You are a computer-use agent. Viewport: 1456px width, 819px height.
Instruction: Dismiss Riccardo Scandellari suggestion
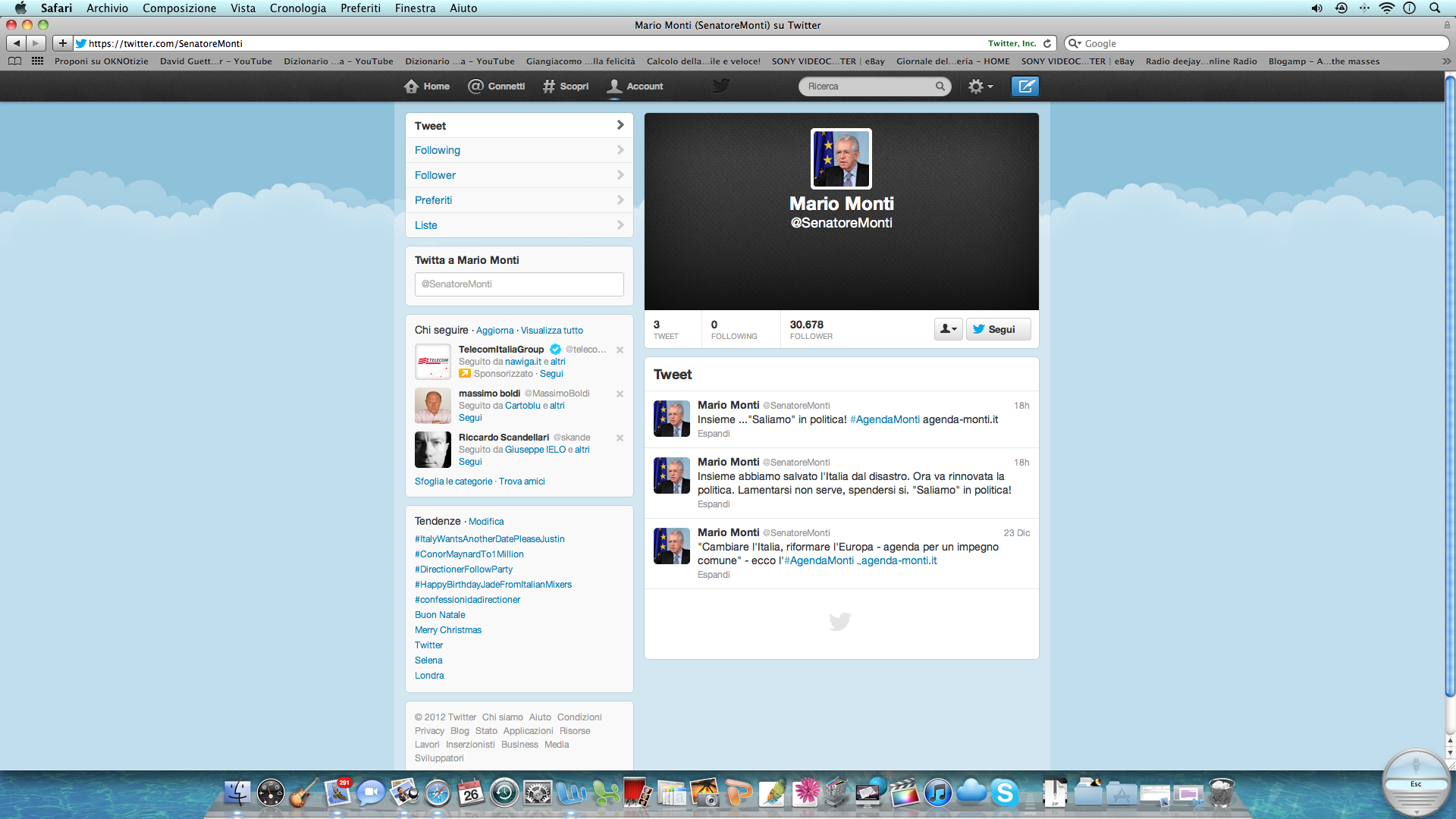pyautogui.click(x=620, y=438)
